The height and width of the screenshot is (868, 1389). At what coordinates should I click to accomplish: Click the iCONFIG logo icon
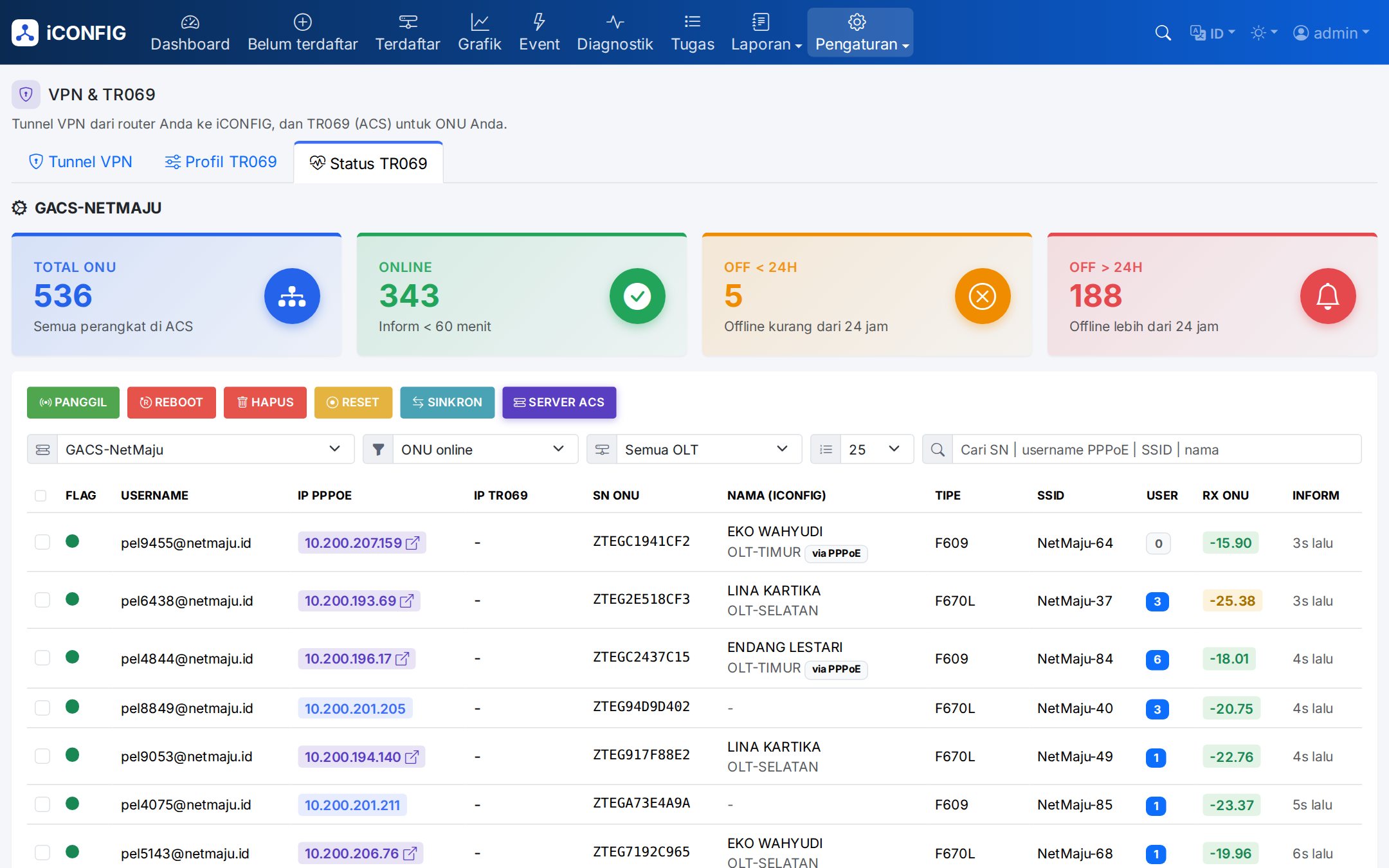click(x=25, y=33)
